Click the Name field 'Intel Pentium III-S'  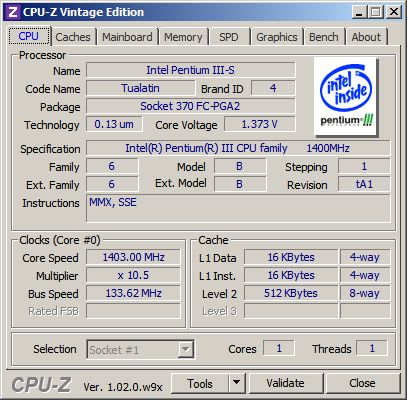coord(191,70)
